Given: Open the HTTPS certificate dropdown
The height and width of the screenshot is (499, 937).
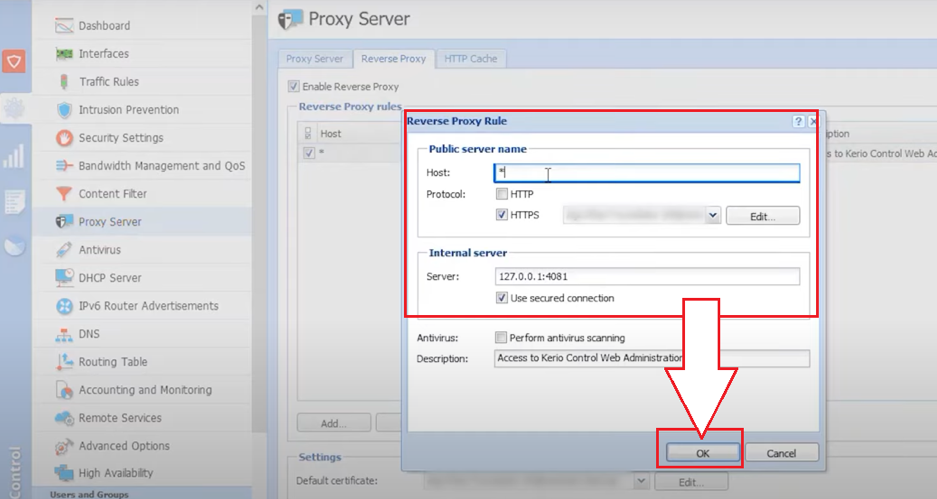Looking at the screenshot, I should pos(712,215).
